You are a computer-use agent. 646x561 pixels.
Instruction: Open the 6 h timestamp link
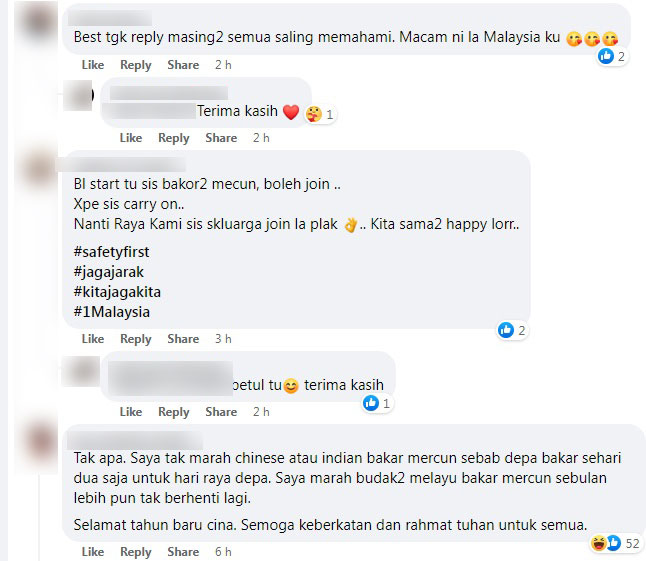[223, 552]
